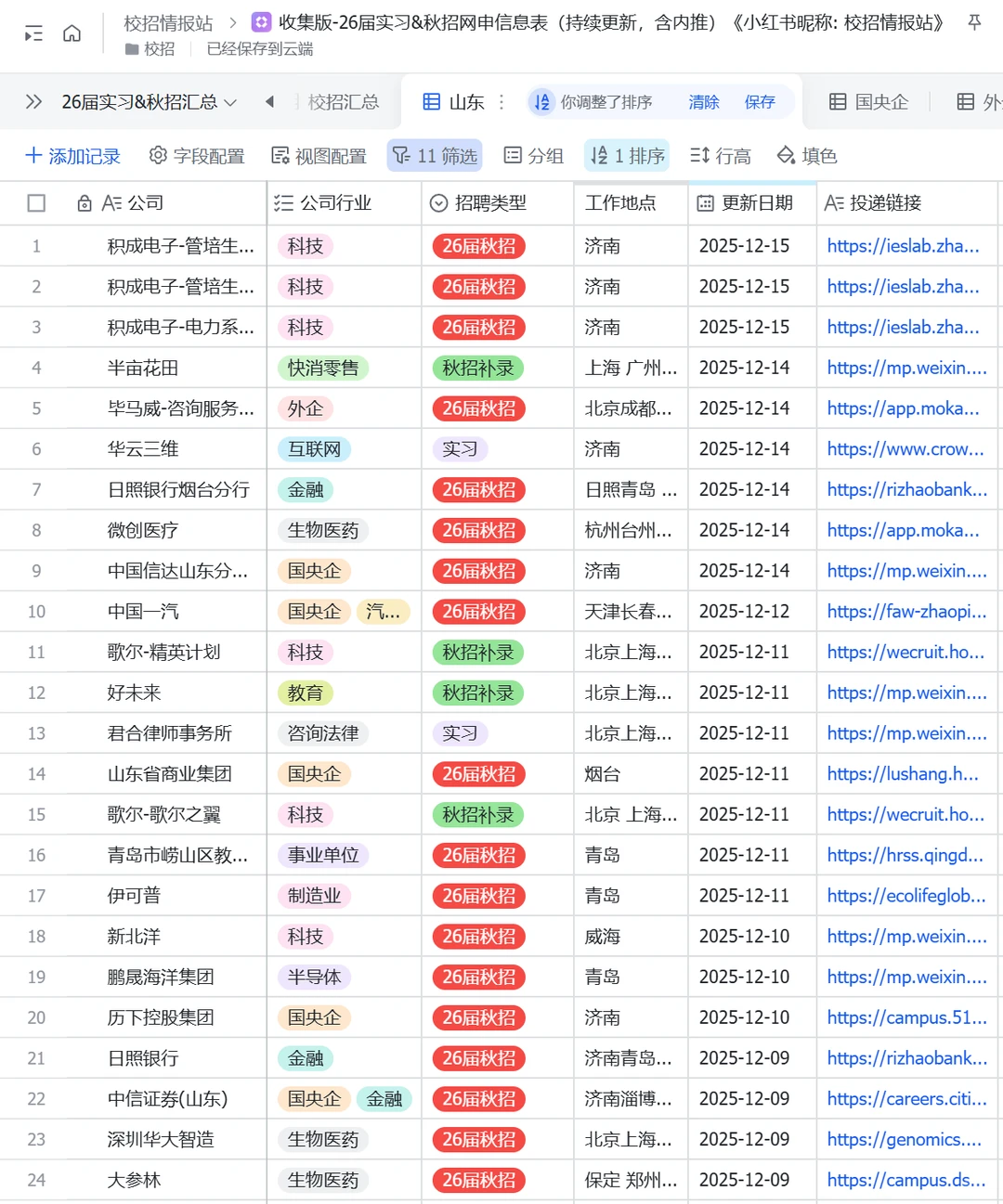Open the 山东省商业集团 lushang link

(903, 774)
